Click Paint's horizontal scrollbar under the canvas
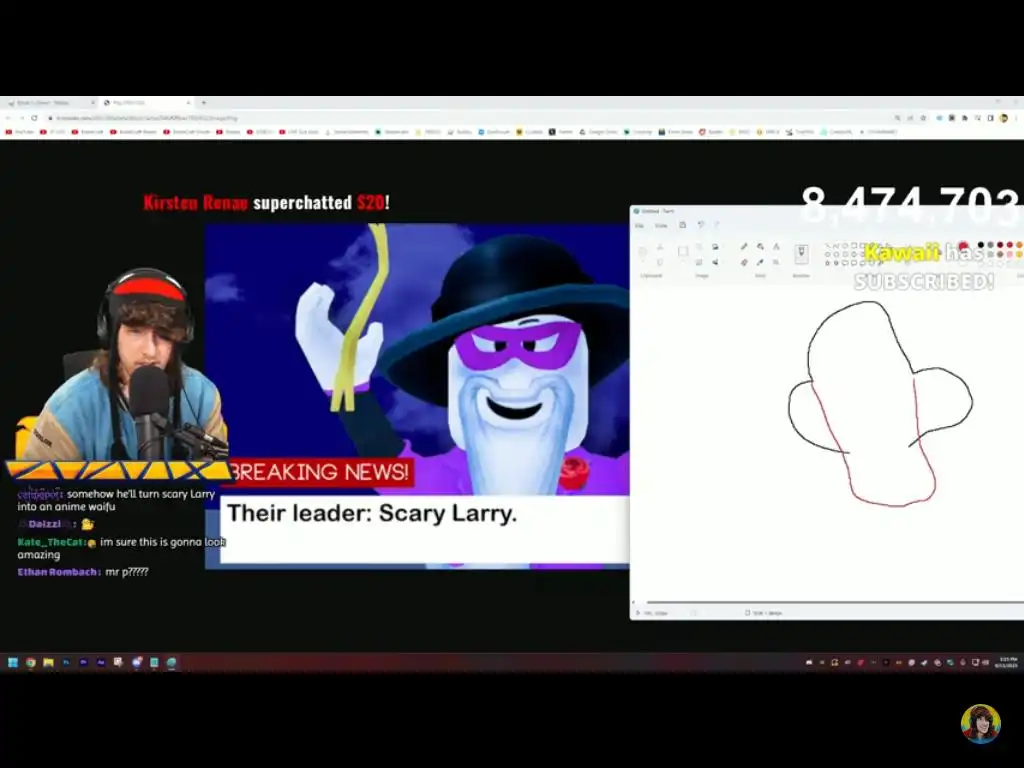 click(x=835, y=601)
